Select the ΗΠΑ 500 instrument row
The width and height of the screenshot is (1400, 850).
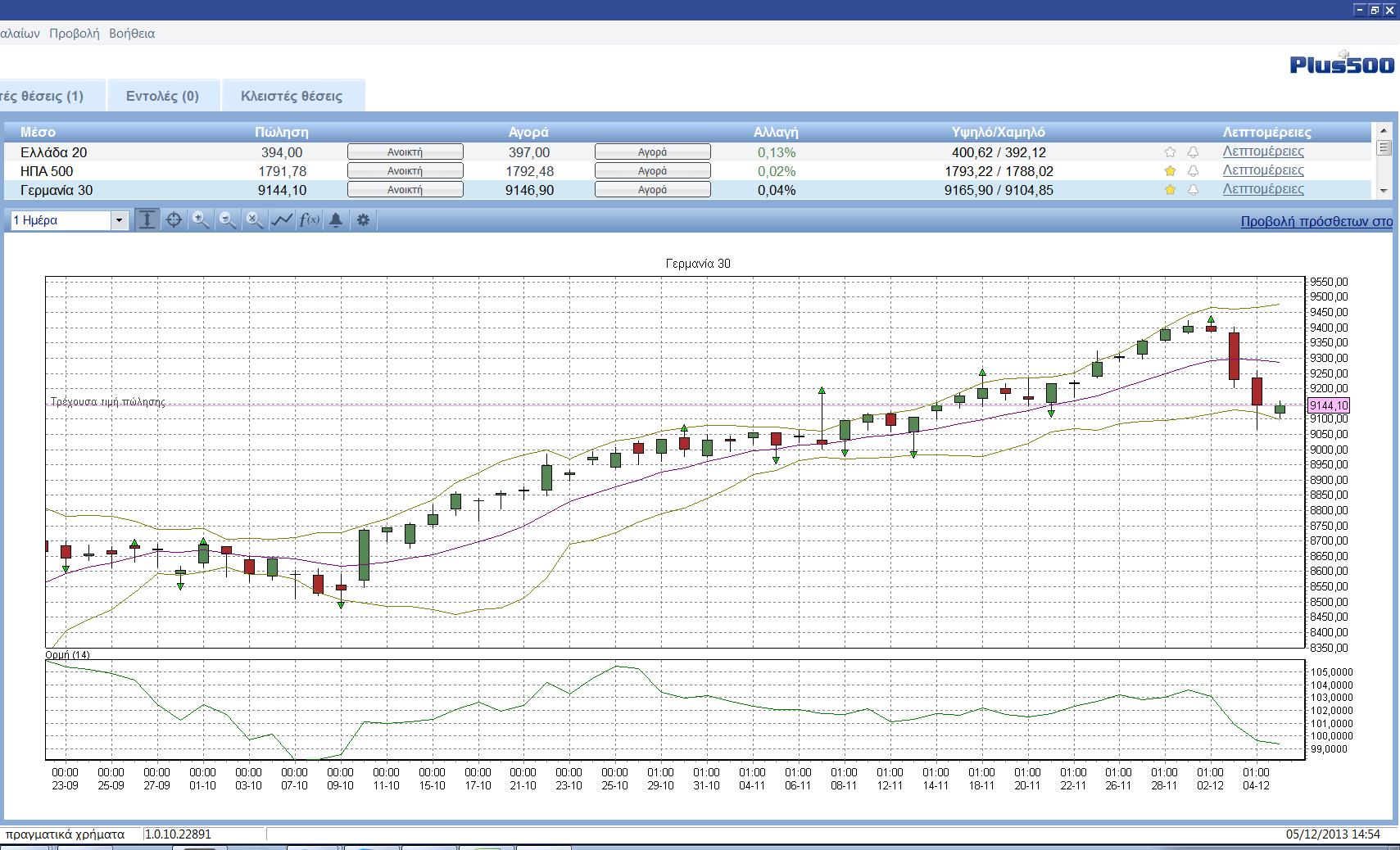[687, 171]
